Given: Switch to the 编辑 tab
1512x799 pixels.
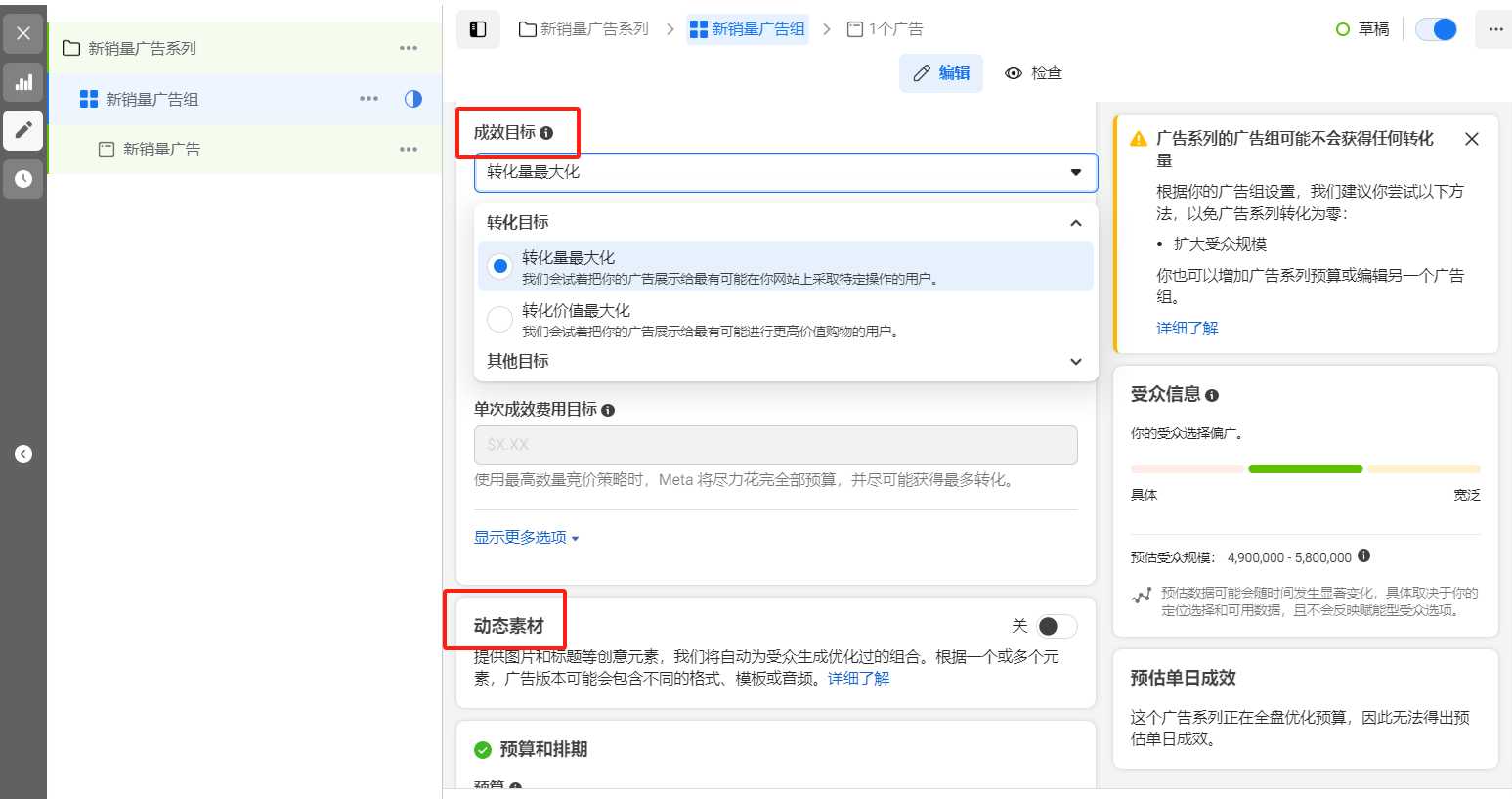Looking at the screenshot, I should [941, 73].
